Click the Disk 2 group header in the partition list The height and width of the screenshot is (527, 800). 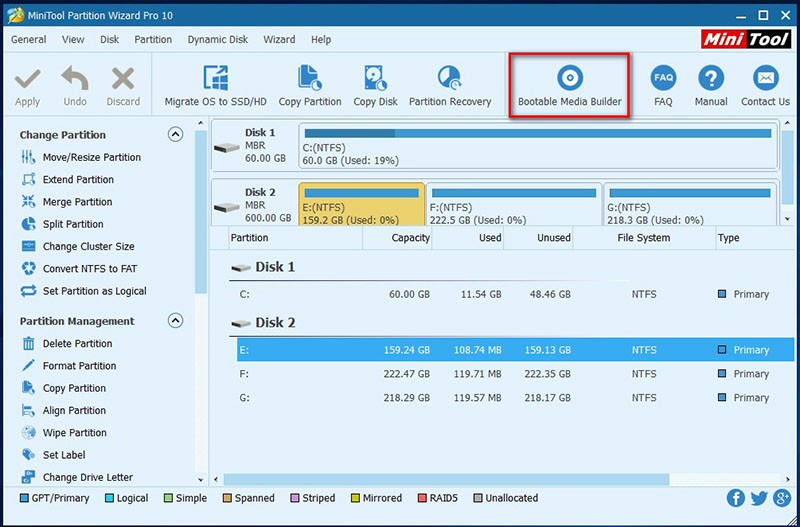pyautogui.click(x=263, y=322)
